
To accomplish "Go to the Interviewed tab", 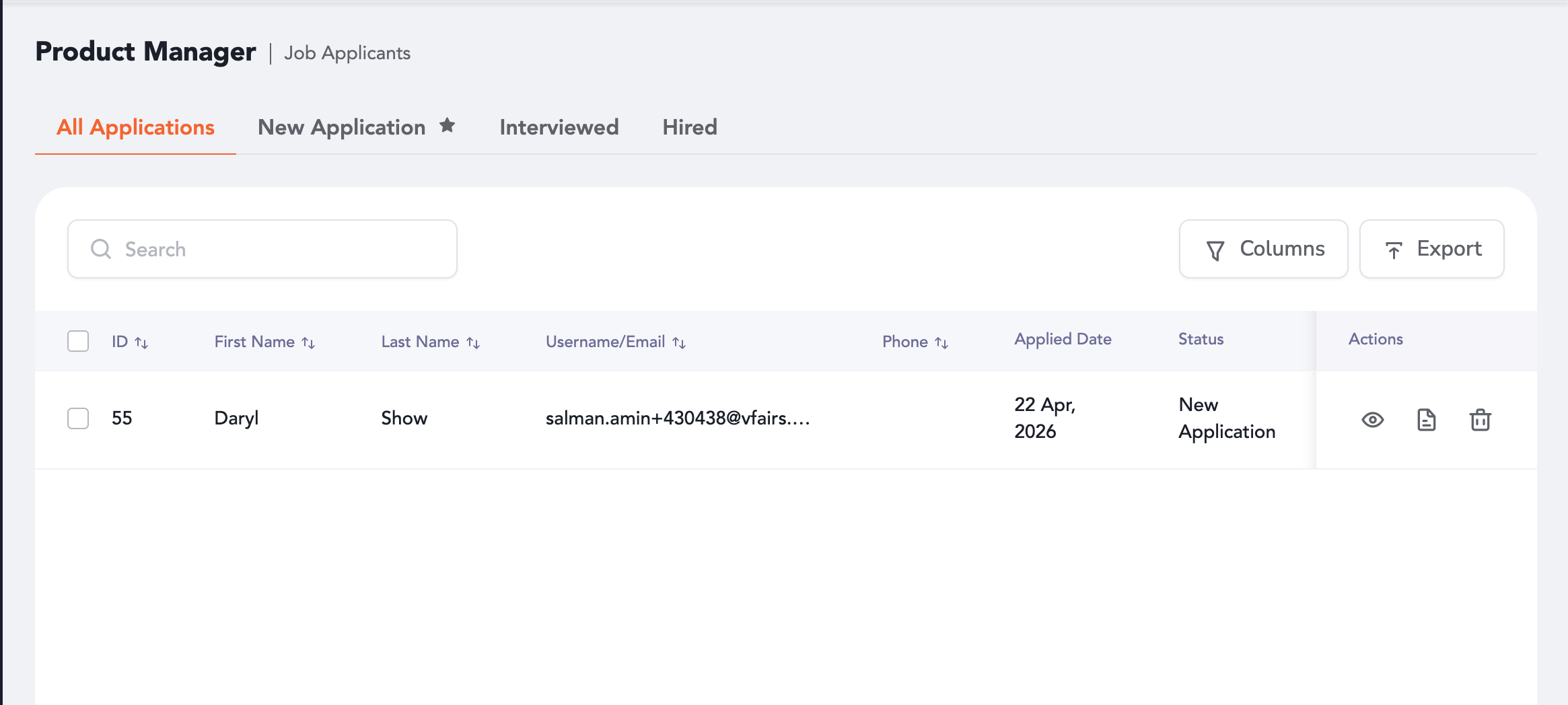I will 559,127.
